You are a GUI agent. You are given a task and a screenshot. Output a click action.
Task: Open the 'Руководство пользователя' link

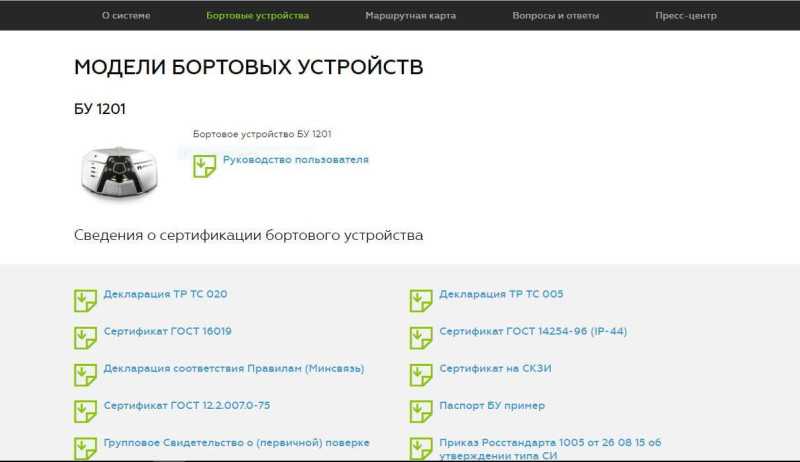296,160
